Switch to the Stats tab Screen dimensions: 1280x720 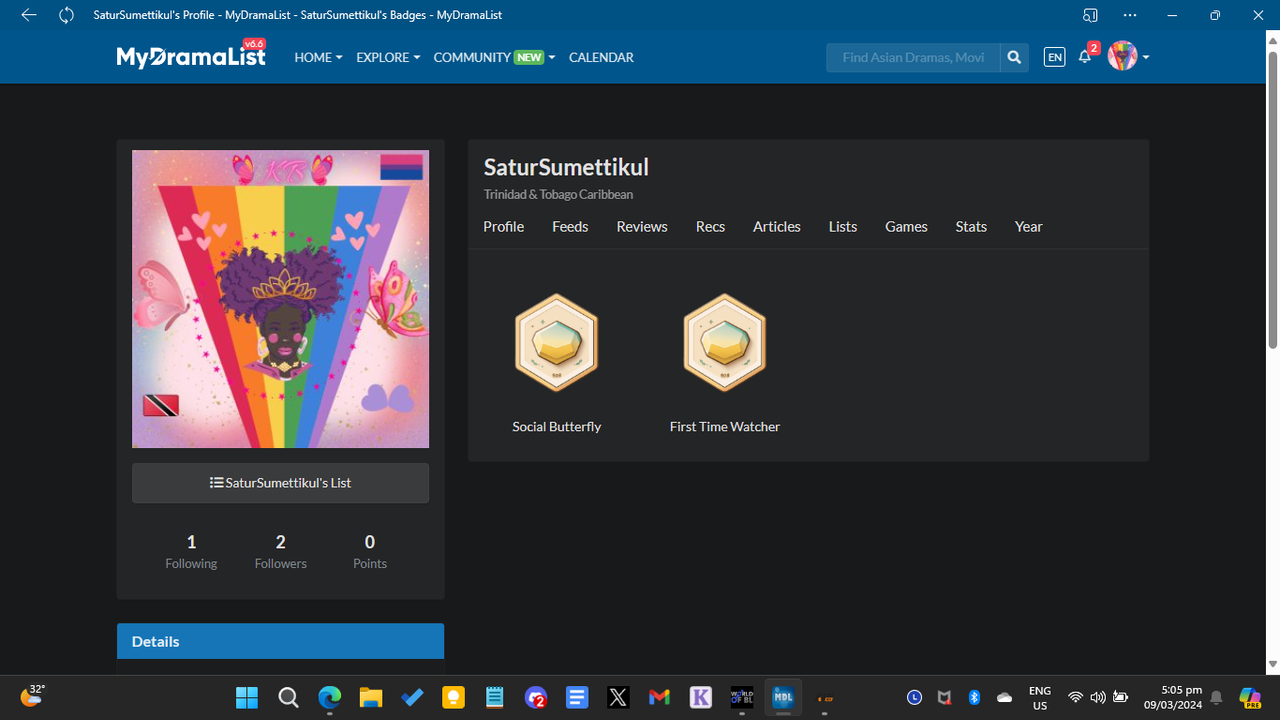970,227
